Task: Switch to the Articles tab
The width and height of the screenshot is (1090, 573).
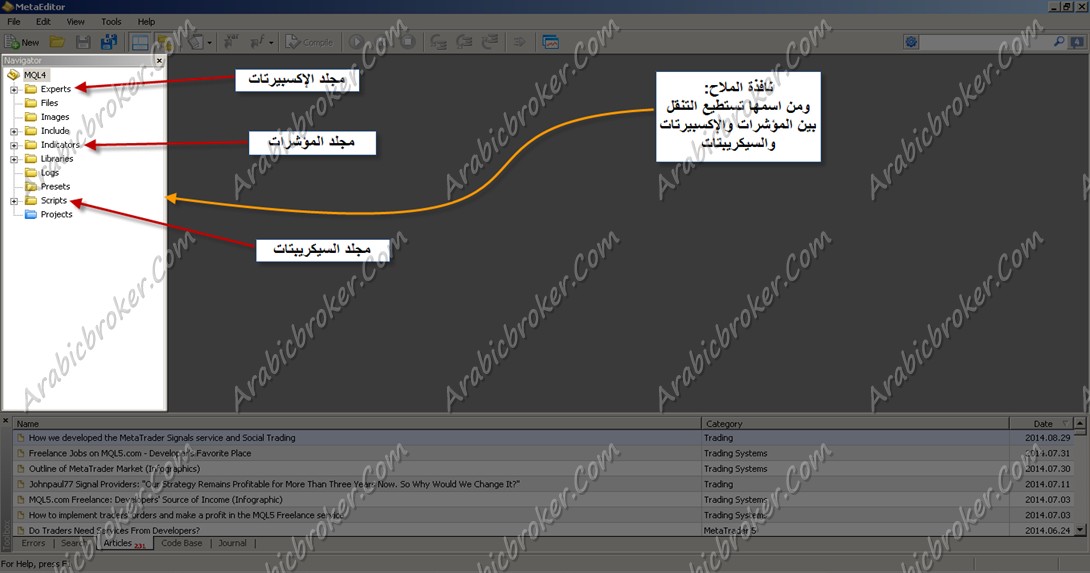Action: coord(124,543)
